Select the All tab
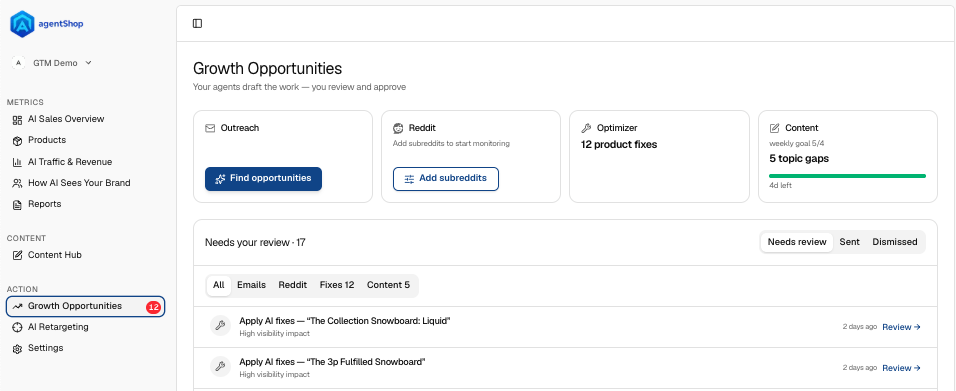 [x=219, y=285]
